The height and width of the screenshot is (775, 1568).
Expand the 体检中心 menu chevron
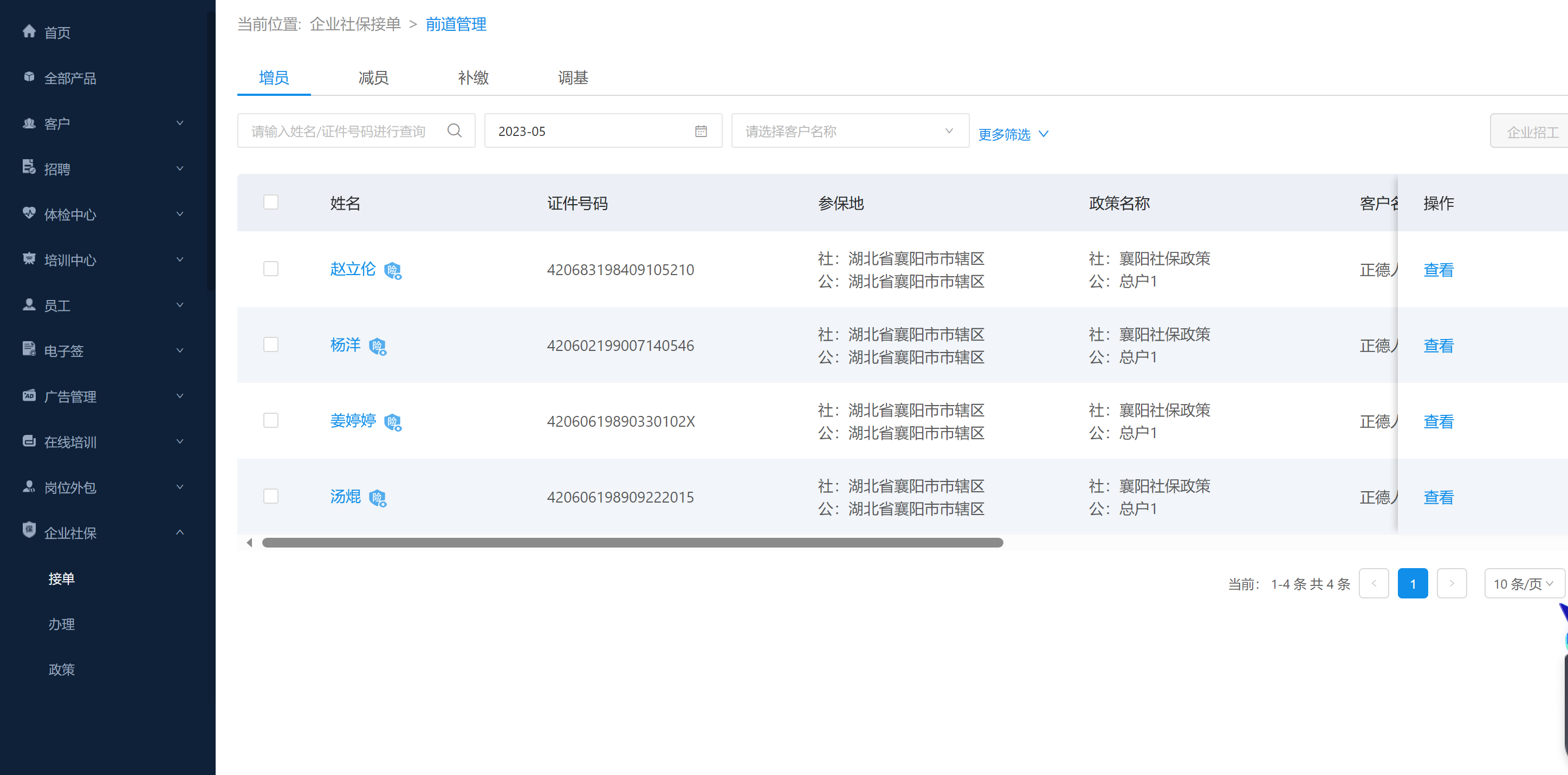[179, 213]
